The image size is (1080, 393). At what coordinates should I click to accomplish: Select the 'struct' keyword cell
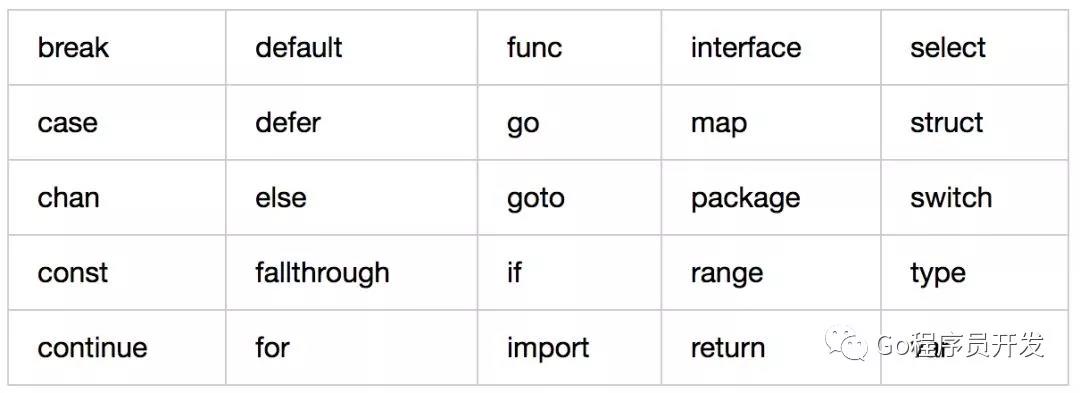coord(975,123)
